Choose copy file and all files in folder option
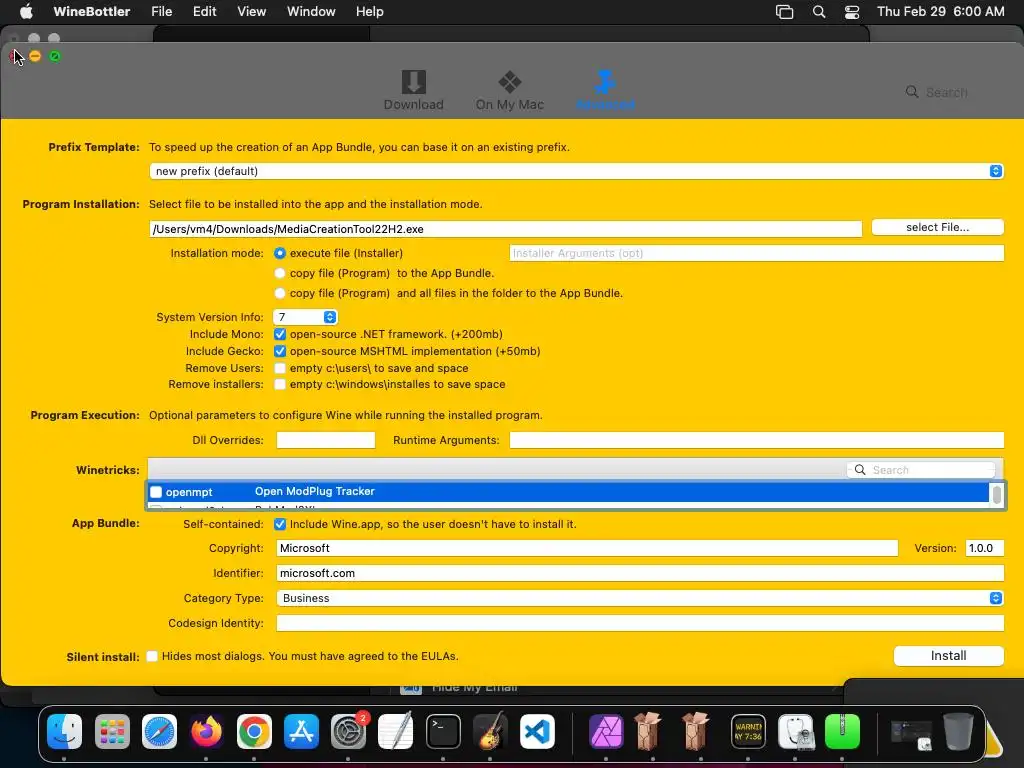This screenshot has width=1024, height=768. pyautogui.click(x=280, y=293)
